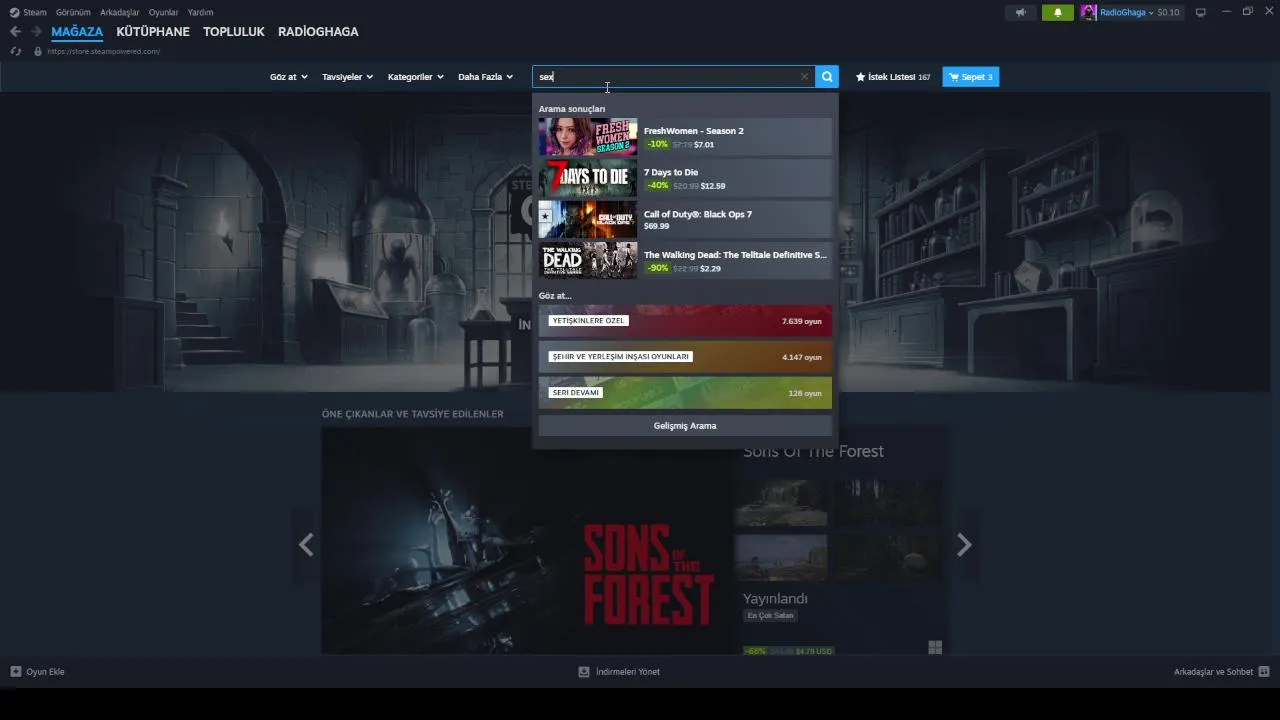Expand the Kategoriler dropdown
Viewport: 1280px width, 720px height.
click(x=415, y=77)
